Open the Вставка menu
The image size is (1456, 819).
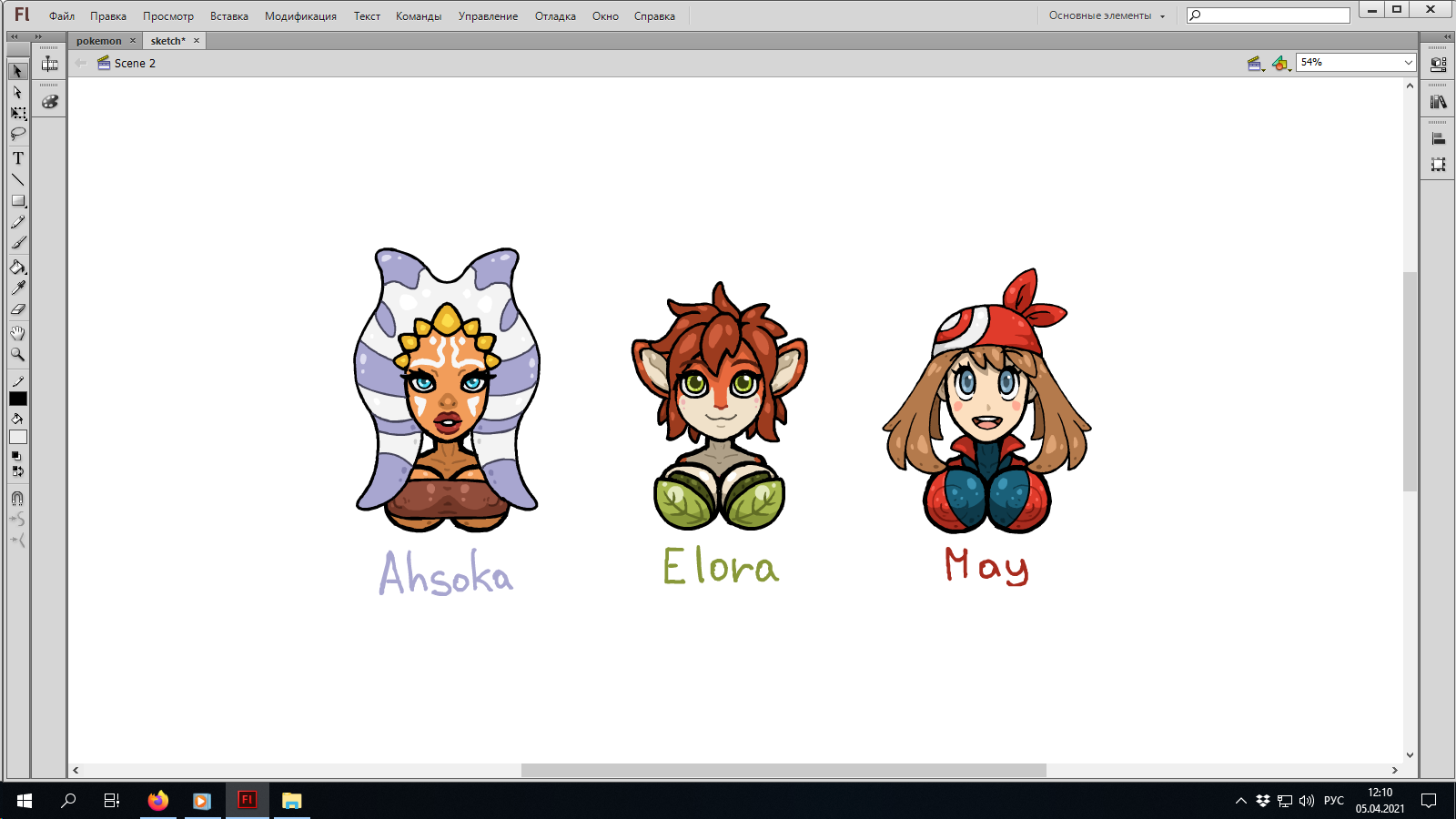click(229, 16)
